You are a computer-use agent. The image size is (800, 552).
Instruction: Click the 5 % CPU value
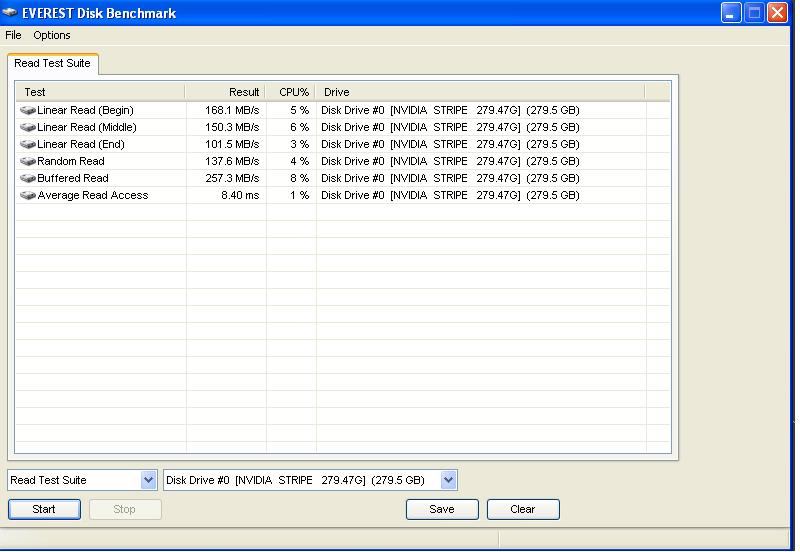click(x=299, y=110)
